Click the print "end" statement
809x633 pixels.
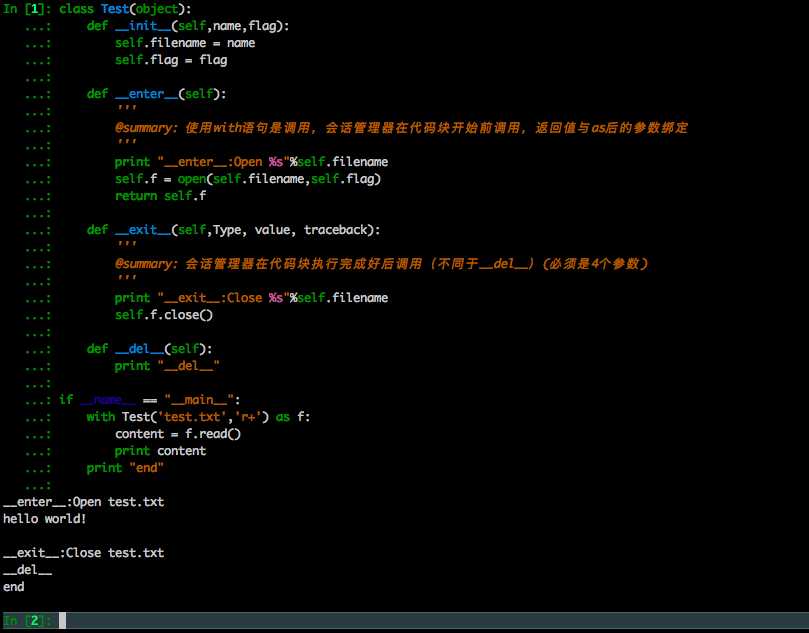(125, 468)
